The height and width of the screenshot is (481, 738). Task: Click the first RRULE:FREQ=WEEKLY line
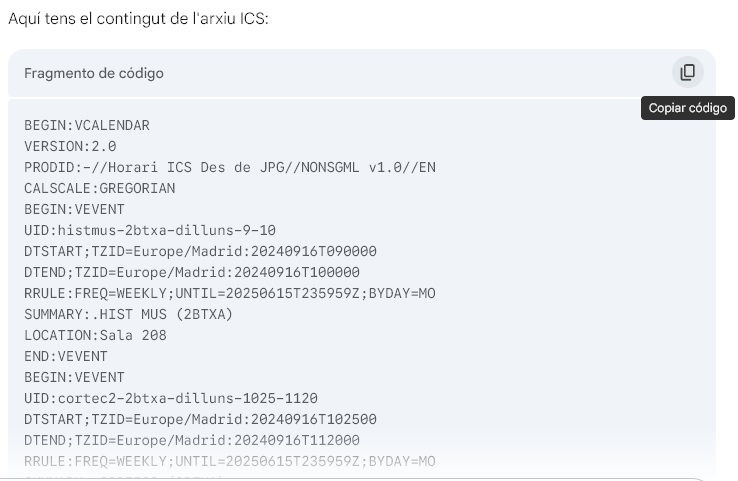coord(230,293)
